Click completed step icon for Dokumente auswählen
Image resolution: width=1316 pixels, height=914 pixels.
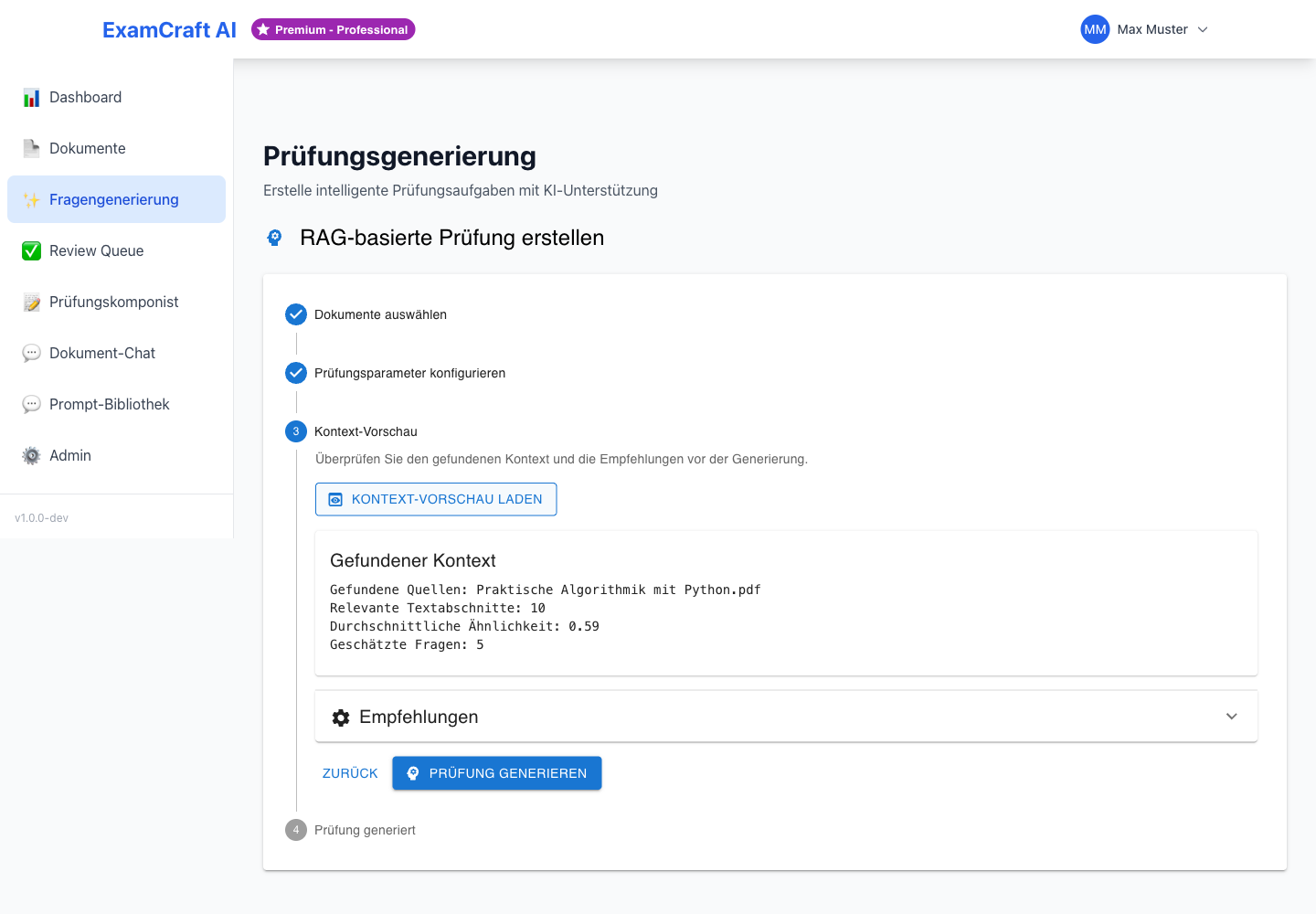[x=296, y=314]
